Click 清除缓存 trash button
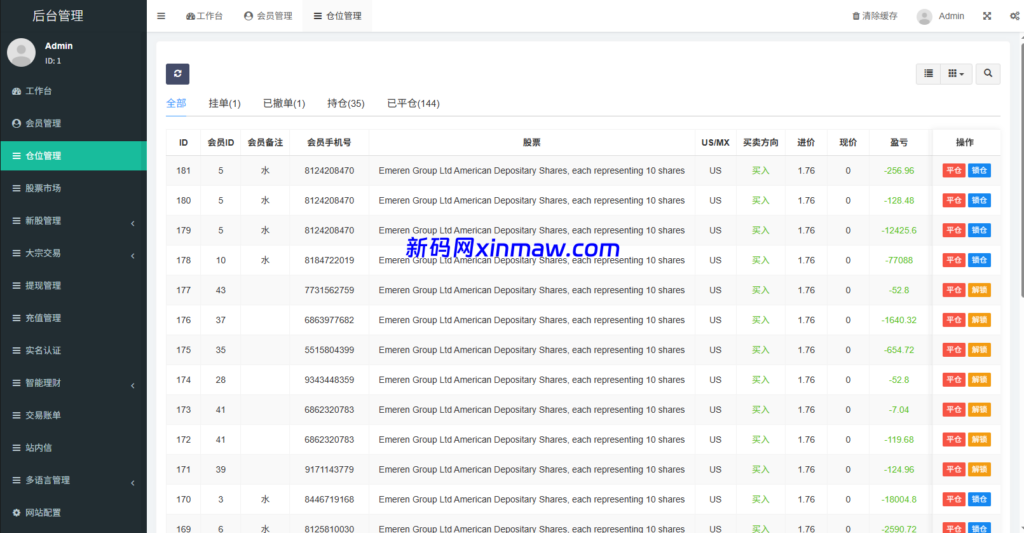1024x533 pixels. (874, 16)
